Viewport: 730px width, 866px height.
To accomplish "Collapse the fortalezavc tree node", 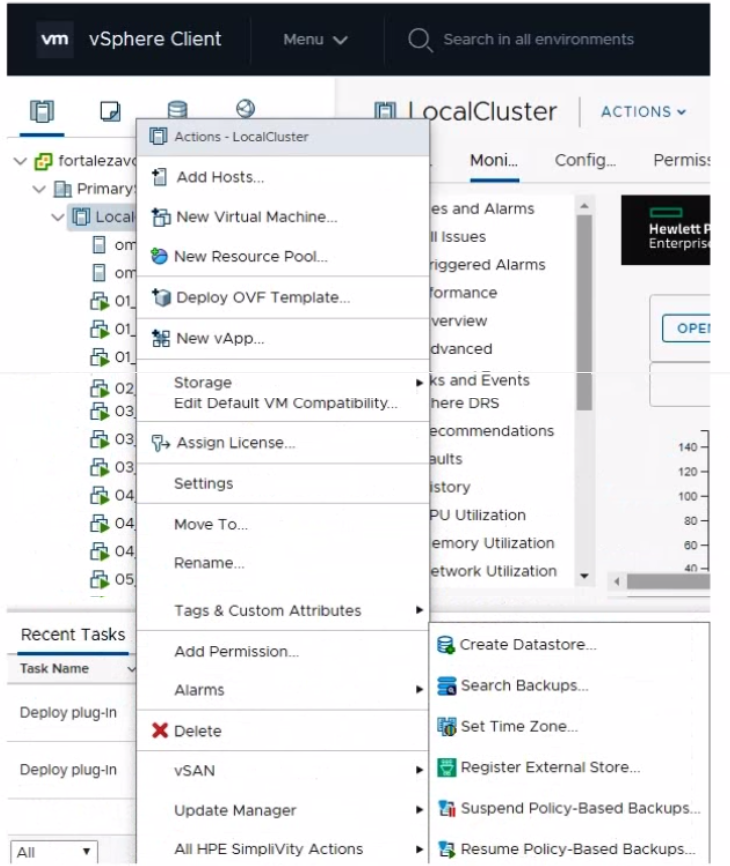I will click(20, 161).
